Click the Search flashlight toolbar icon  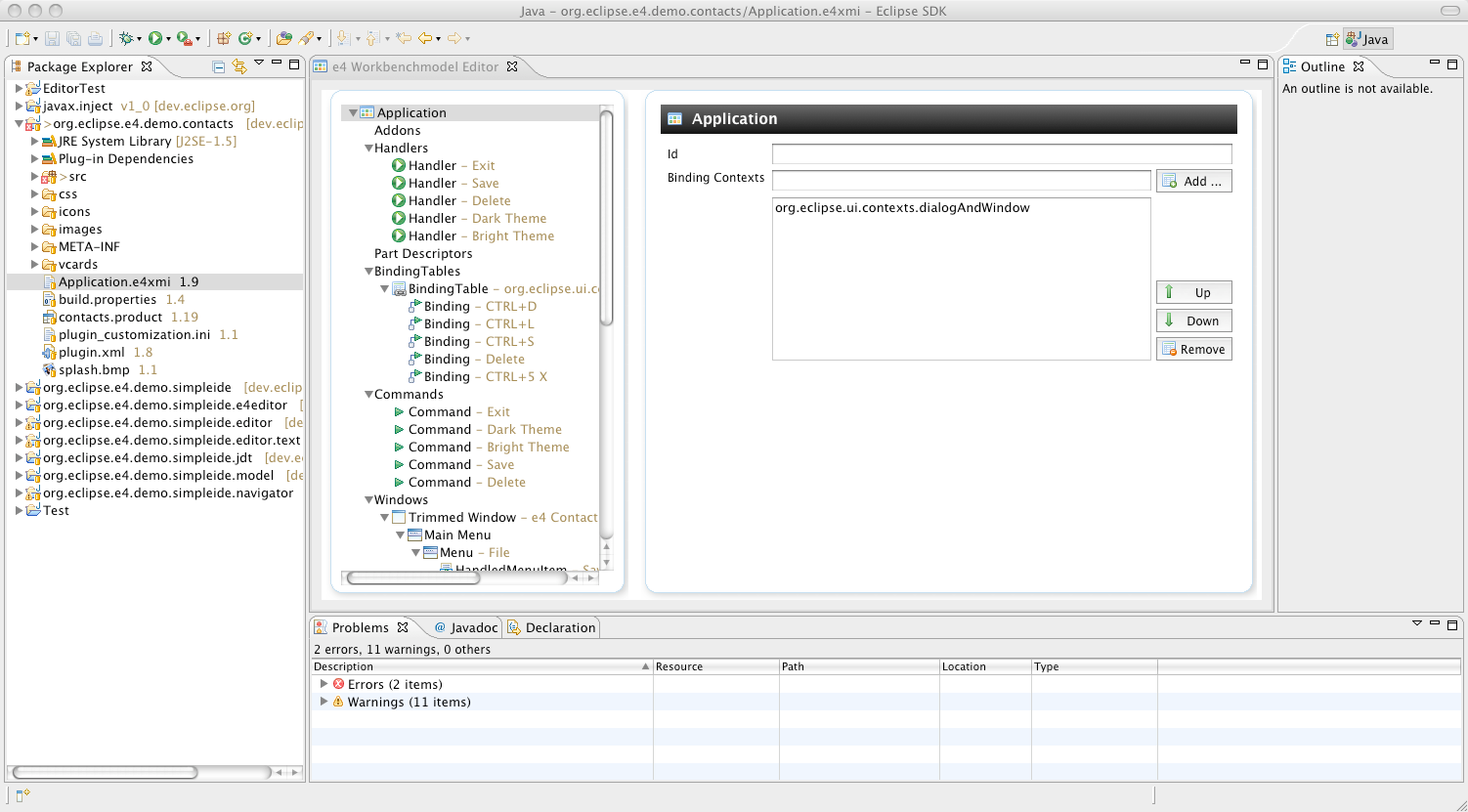point(306,38)
